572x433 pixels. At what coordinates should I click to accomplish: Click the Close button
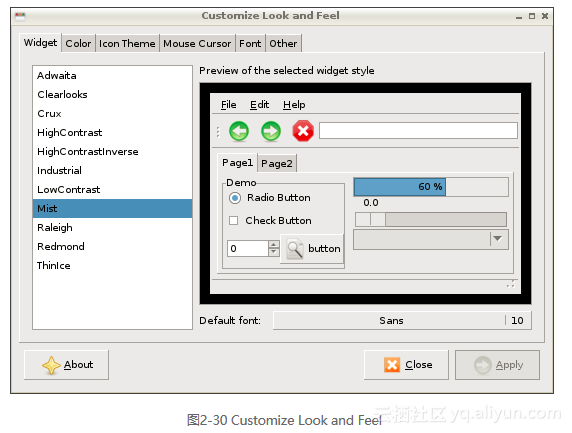click(406, 365)
